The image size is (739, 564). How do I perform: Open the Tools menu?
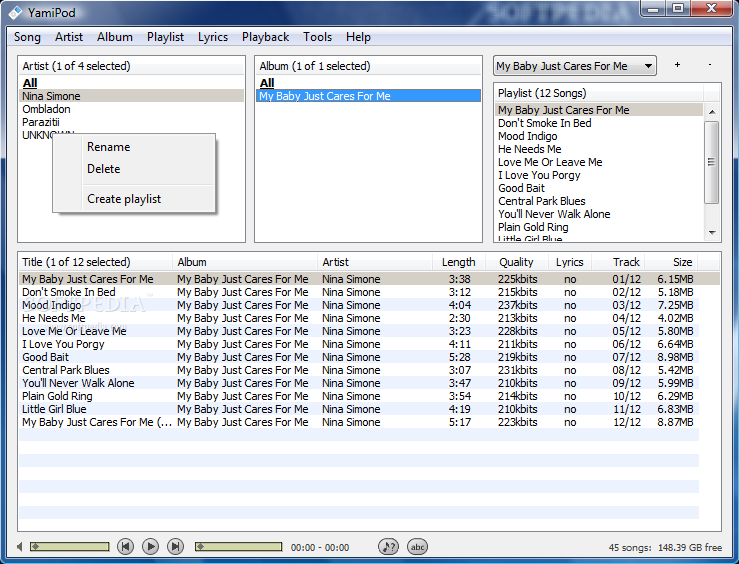317,37
